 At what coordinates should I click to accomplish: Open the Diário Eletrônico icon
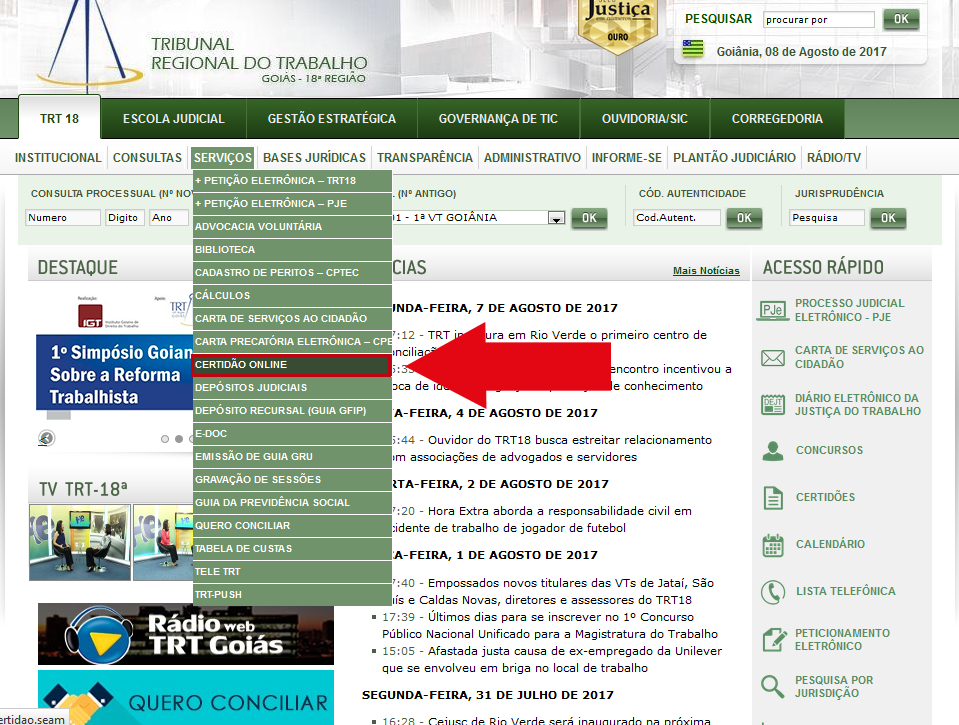[773, 405]
